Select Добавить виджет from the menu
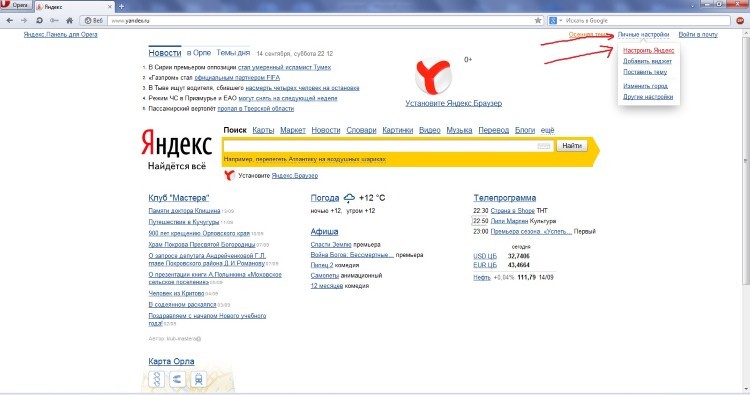750x395 pixels. pyautogui.click(x=647, y=61)
